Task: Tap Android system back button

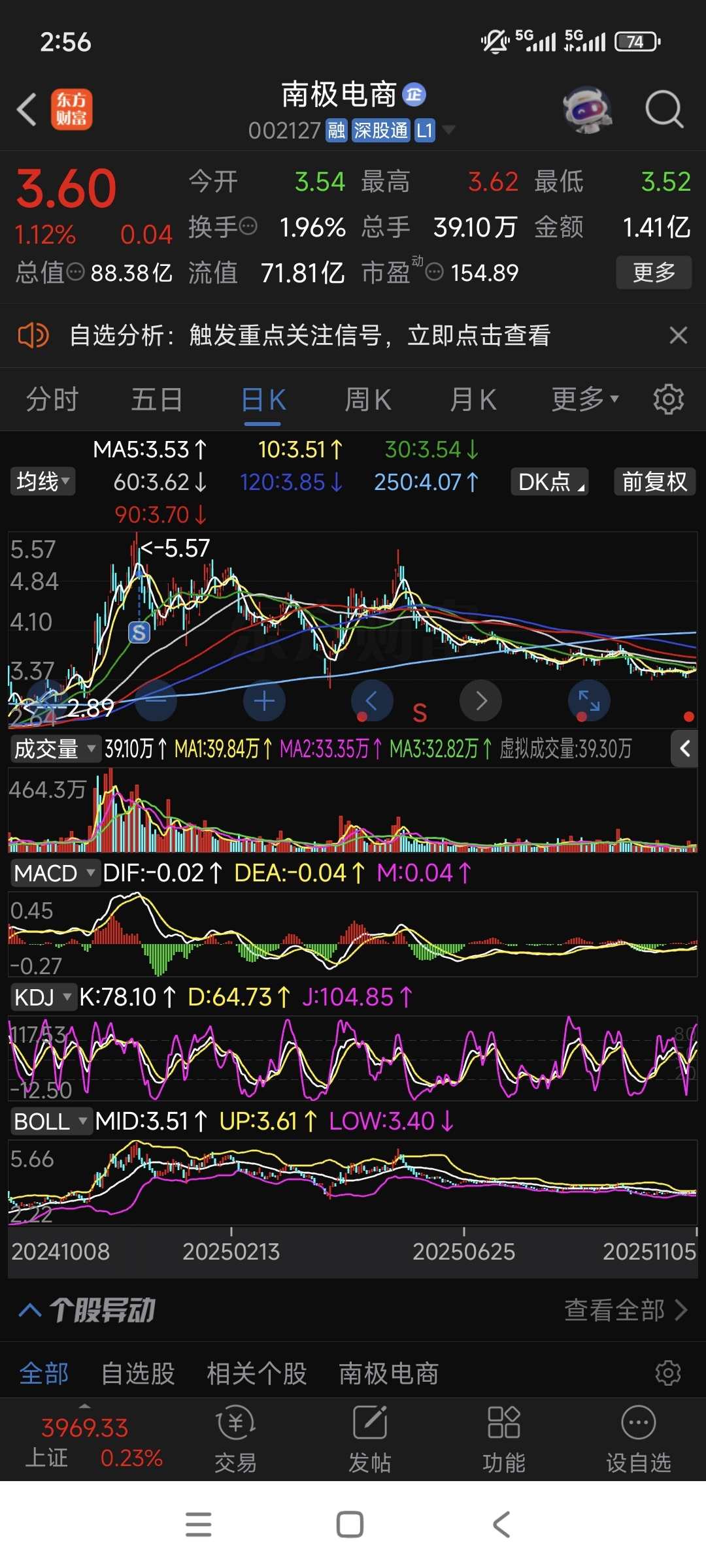Action: 501,1524
